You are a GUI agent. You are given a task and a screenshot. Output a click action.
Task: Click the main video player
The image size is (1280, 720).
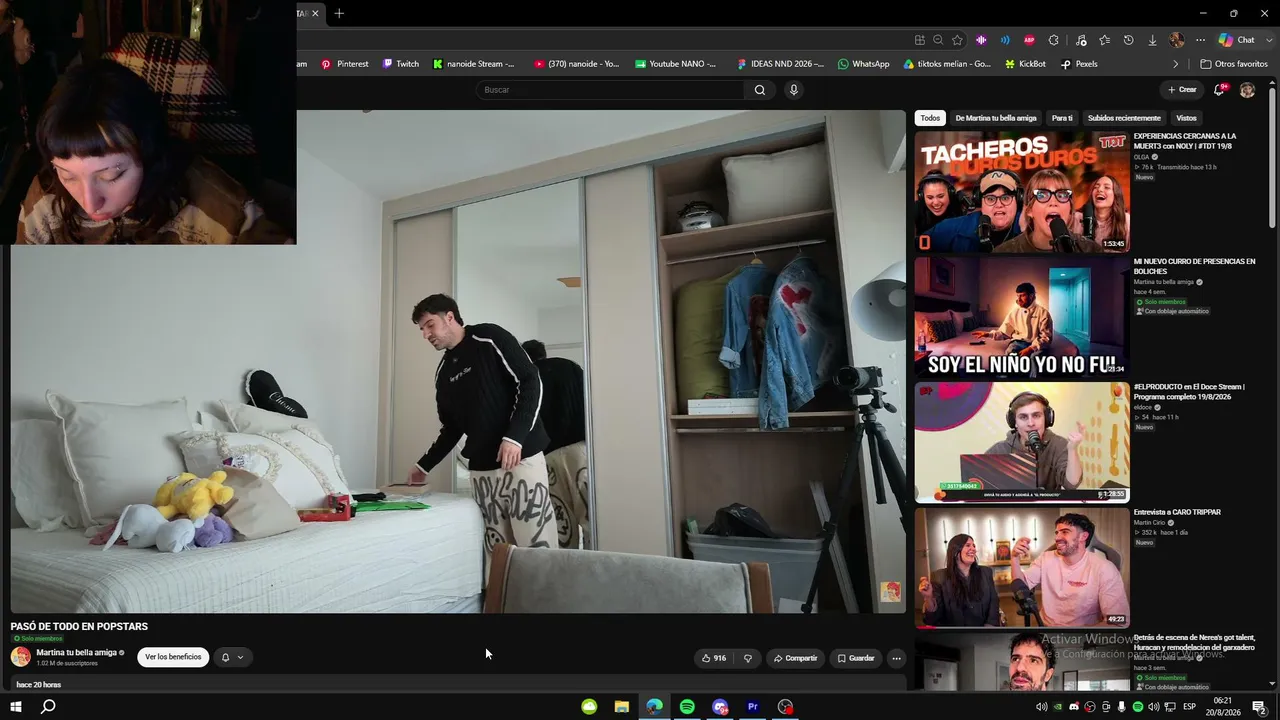(458, 361)
